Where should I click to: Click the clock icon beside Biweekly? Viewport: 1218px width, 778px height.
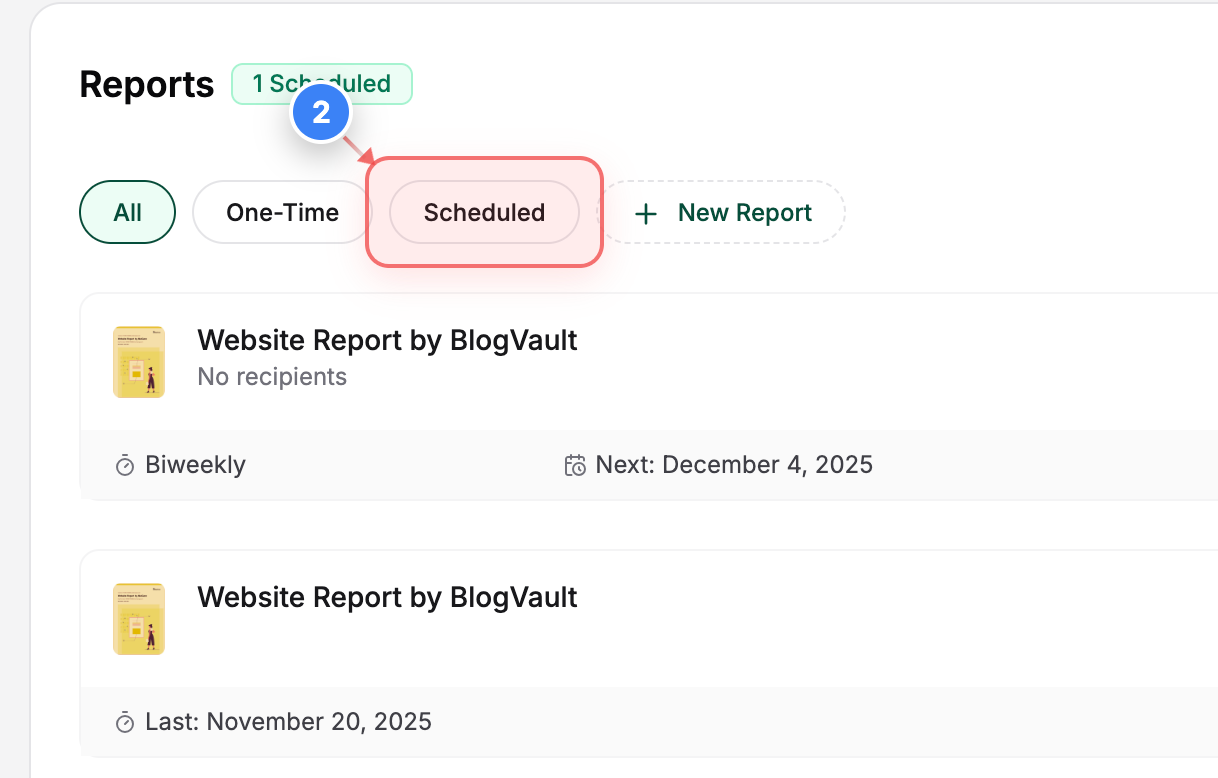pos(124,465)
